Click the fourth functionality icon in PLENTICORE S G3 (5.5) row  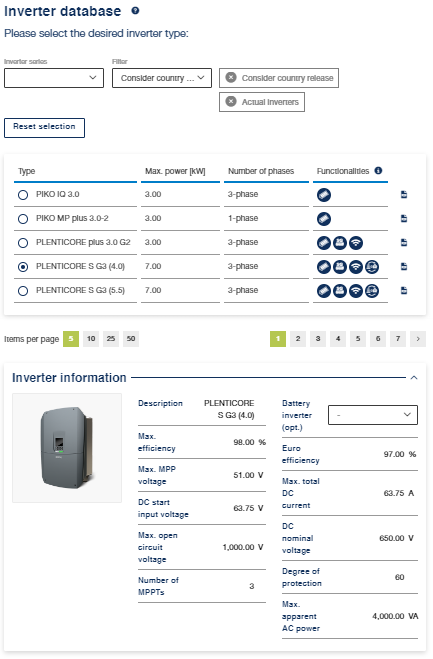click(x=372, y=290)
